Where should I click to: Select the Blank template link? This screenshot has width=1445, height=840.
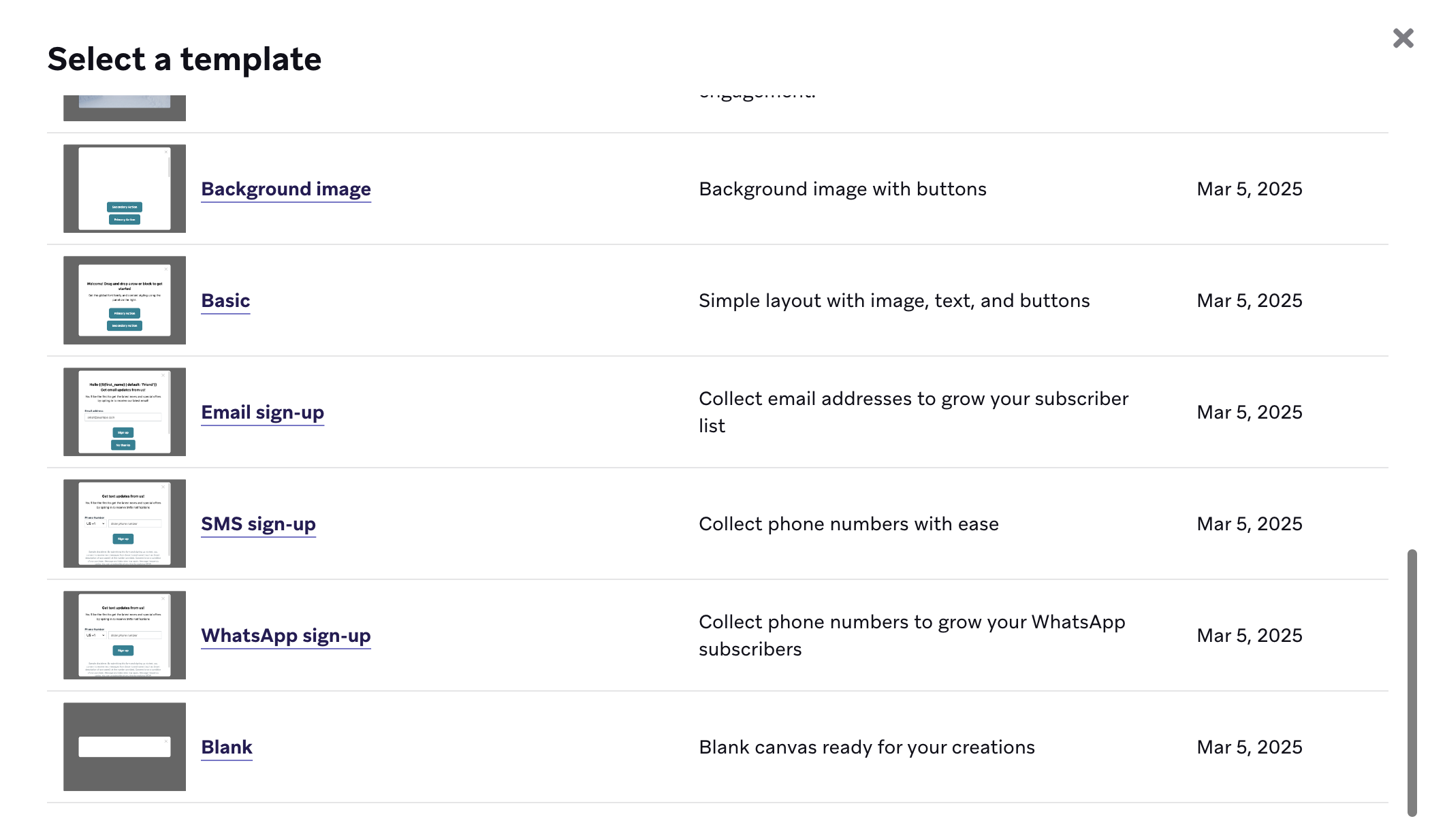pyautogui.click(x=227, y=747)
